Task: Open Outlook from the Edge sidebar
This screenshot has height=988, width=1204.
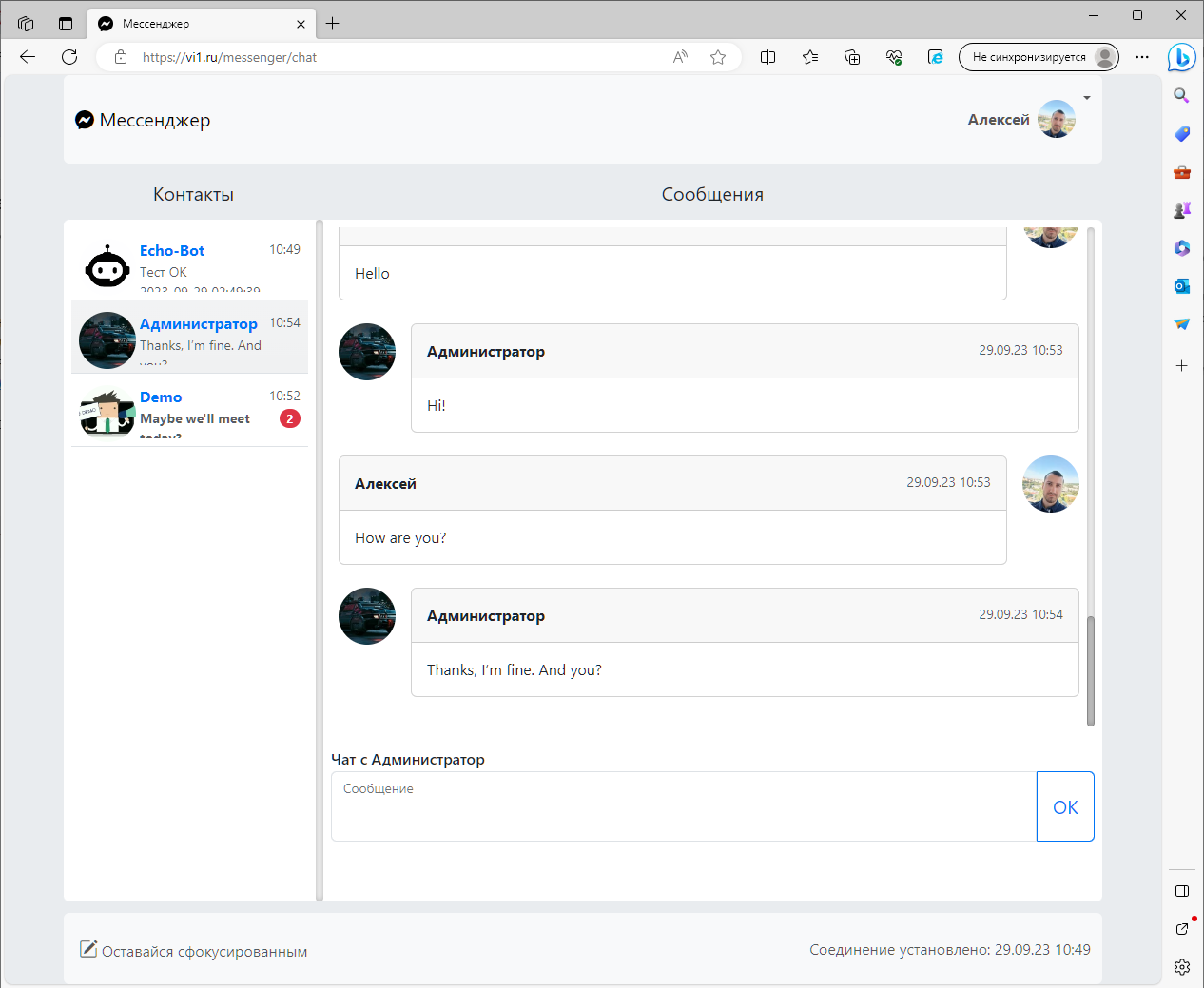Action: pos(1181,285)
